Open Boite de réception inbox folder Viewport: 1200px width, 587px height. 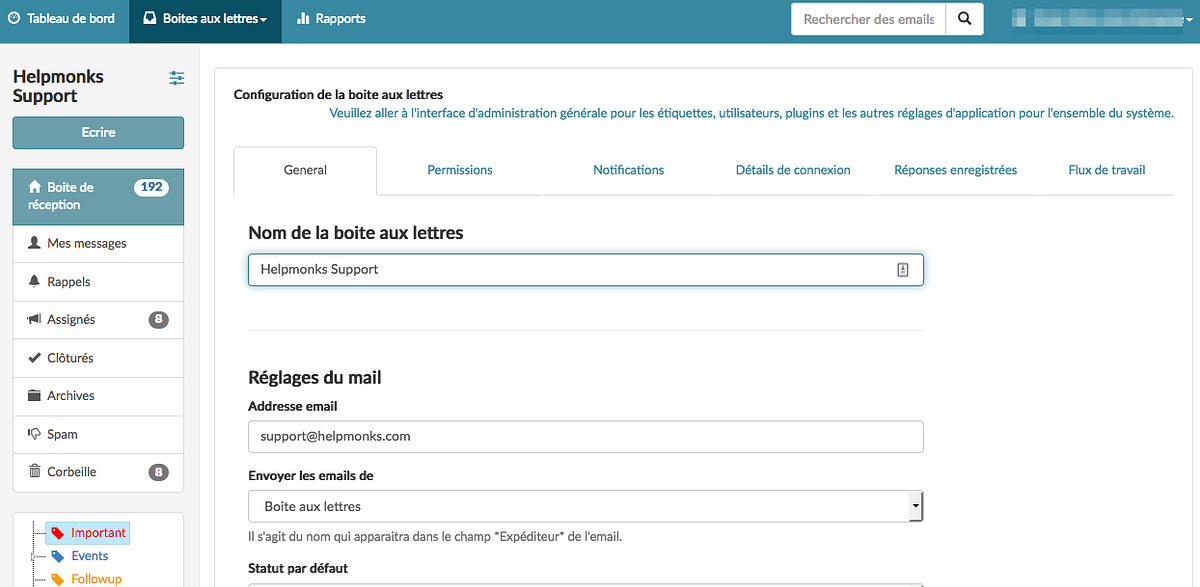tap(98, 196)
